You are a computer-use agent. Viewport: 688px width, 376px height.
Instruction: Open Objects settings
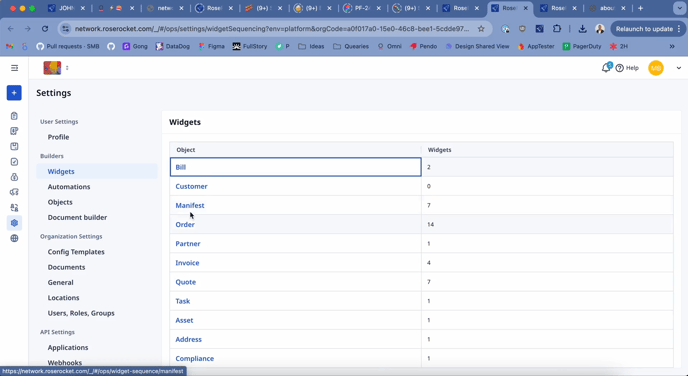pyautogui.click(x=60, y=202)
